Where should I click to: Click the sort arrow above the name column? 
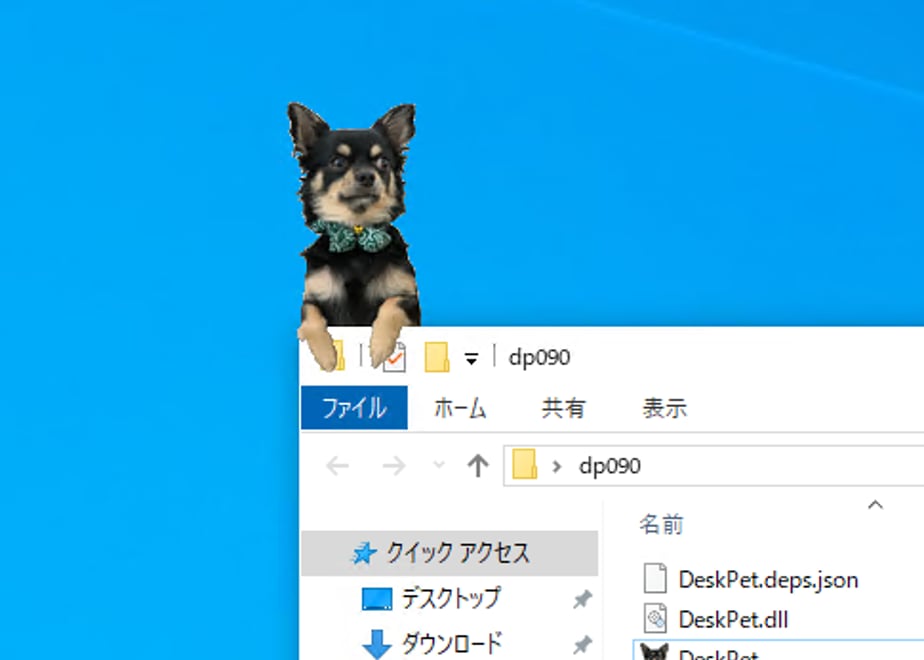tap(875, 504)
